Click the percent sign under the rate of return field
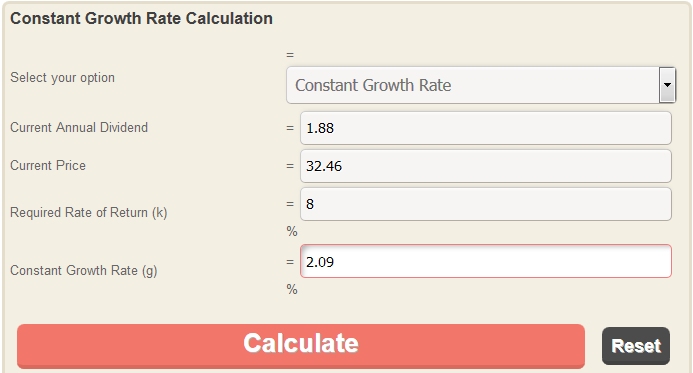693x373 pixels. point(292,231)
